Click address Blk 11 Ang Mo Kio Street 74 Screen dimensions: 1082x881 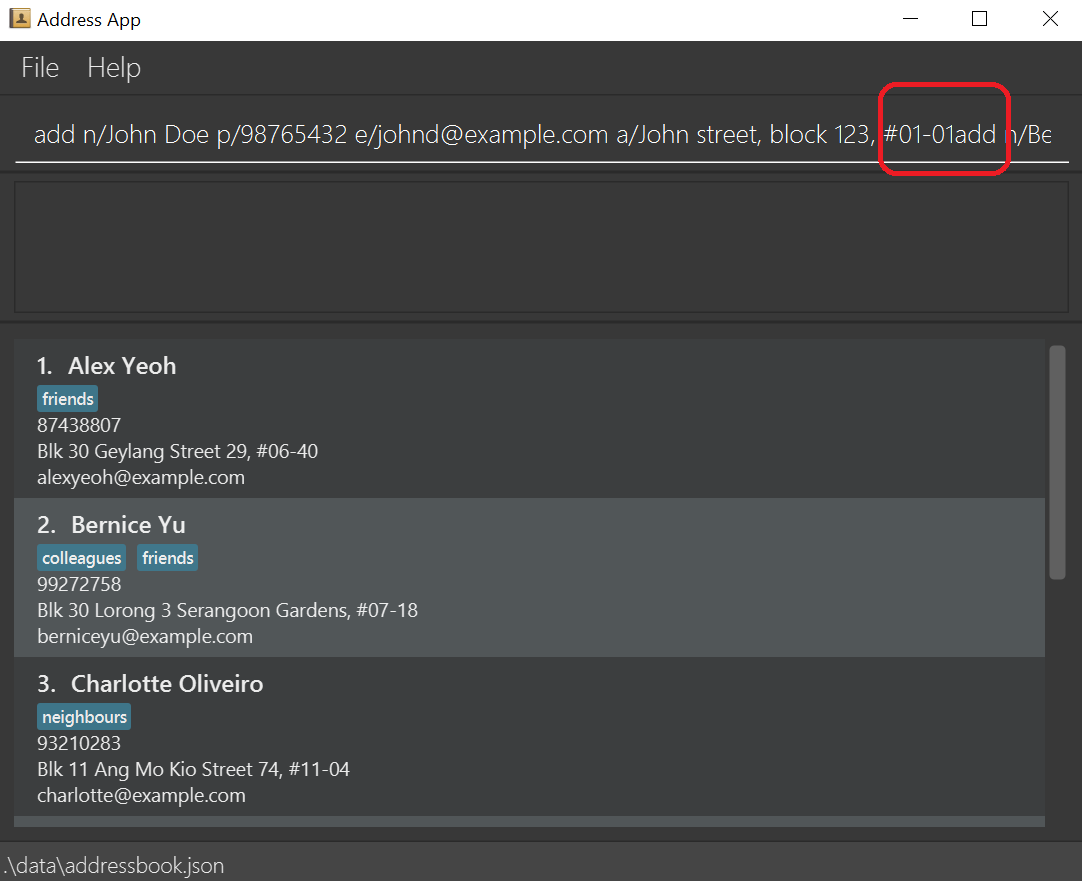[x=193, y=769]
